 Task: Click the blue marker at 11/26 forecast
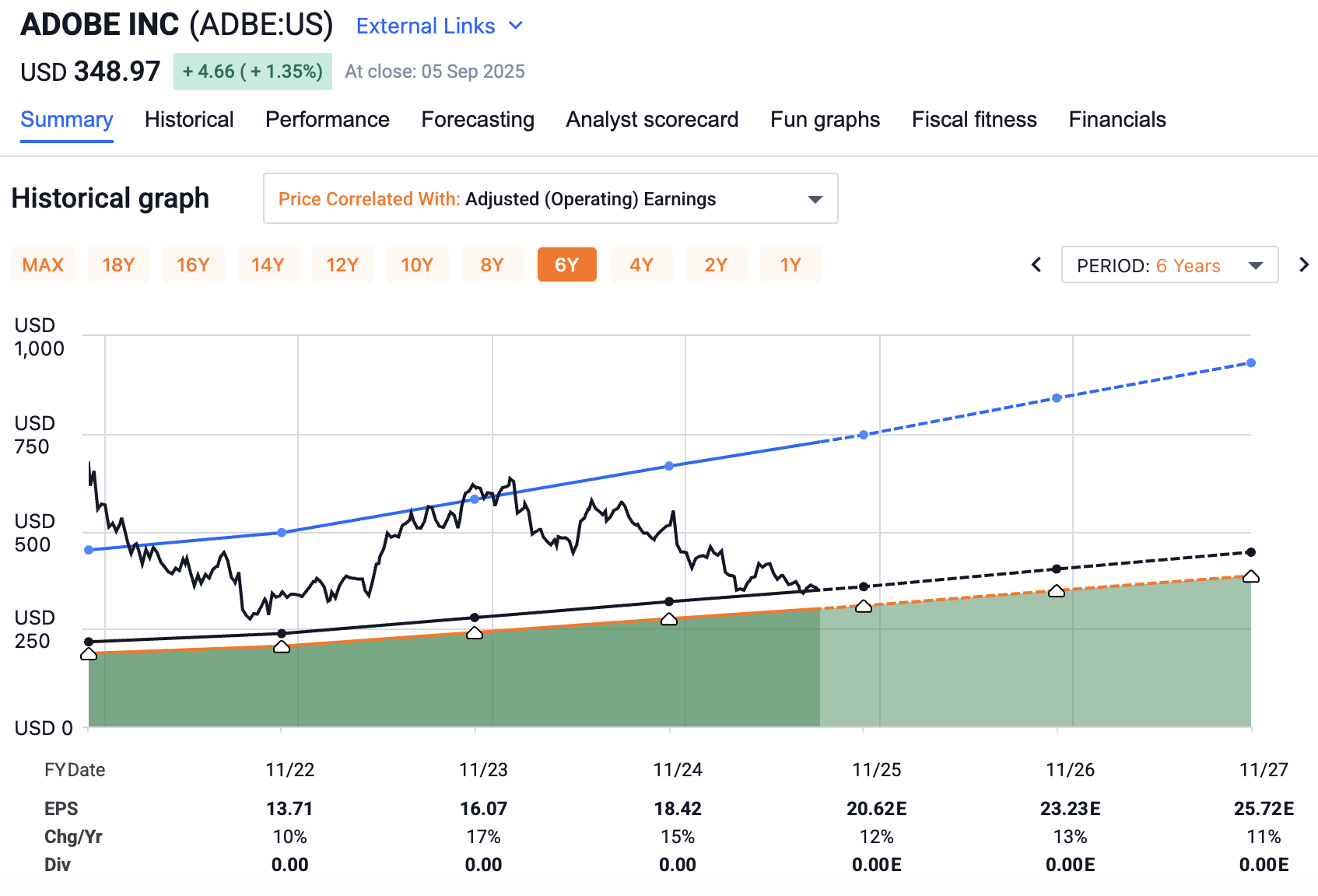pyautogui.click(x=1057, y=398)
